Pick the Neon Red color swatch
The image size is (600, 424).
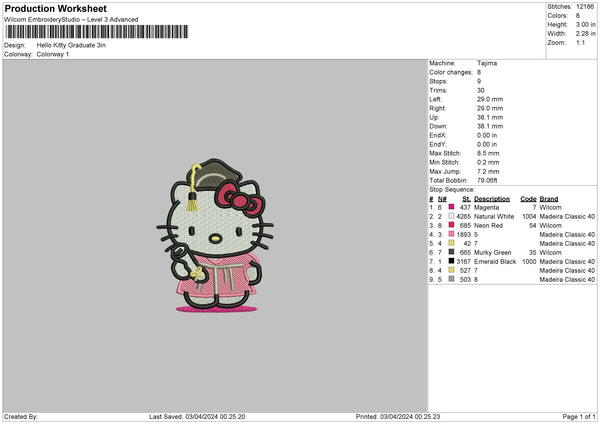coord(451,225)
